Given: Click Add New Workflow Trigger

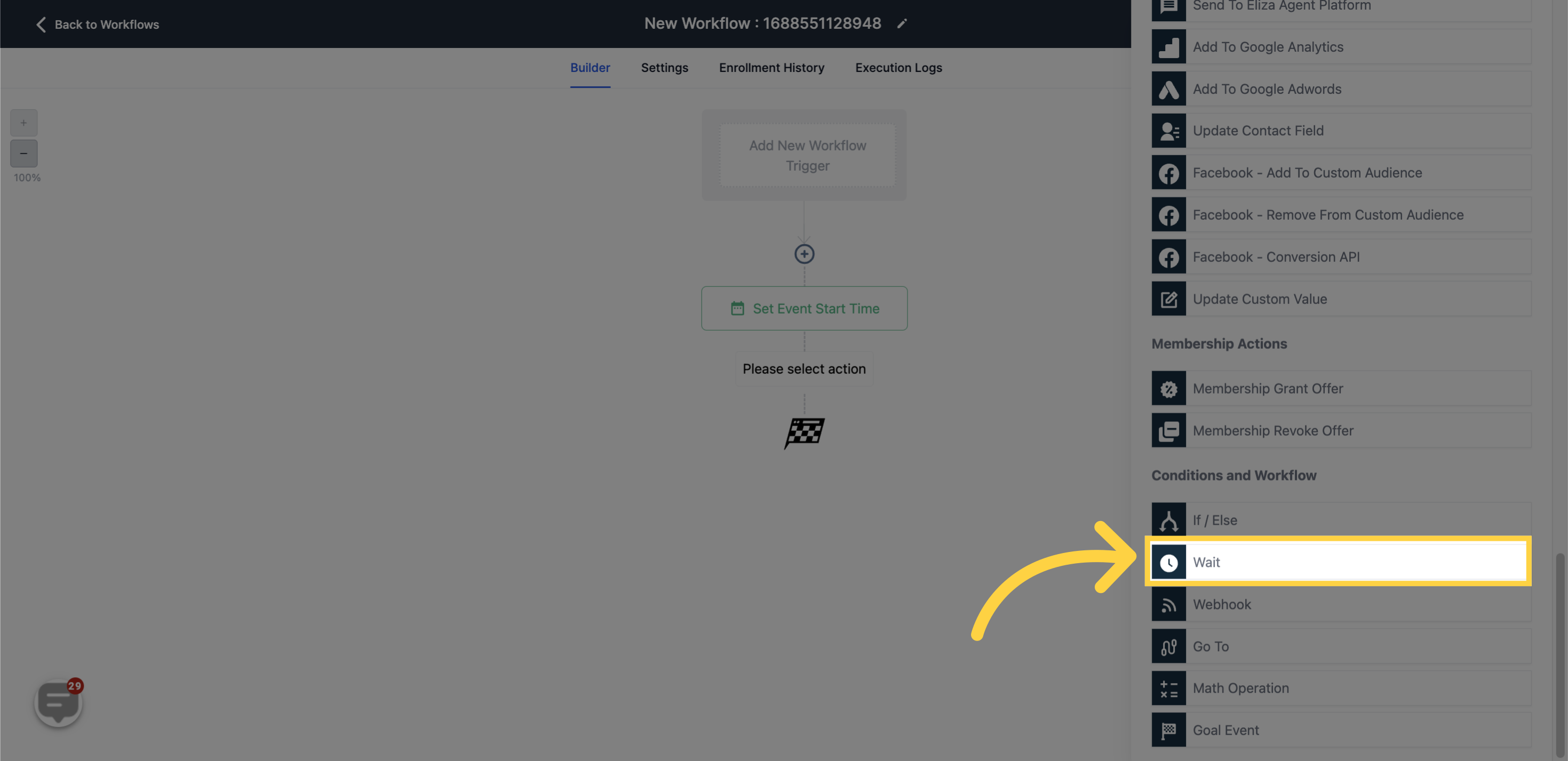Looking at the screenshot, I should 807,155.
